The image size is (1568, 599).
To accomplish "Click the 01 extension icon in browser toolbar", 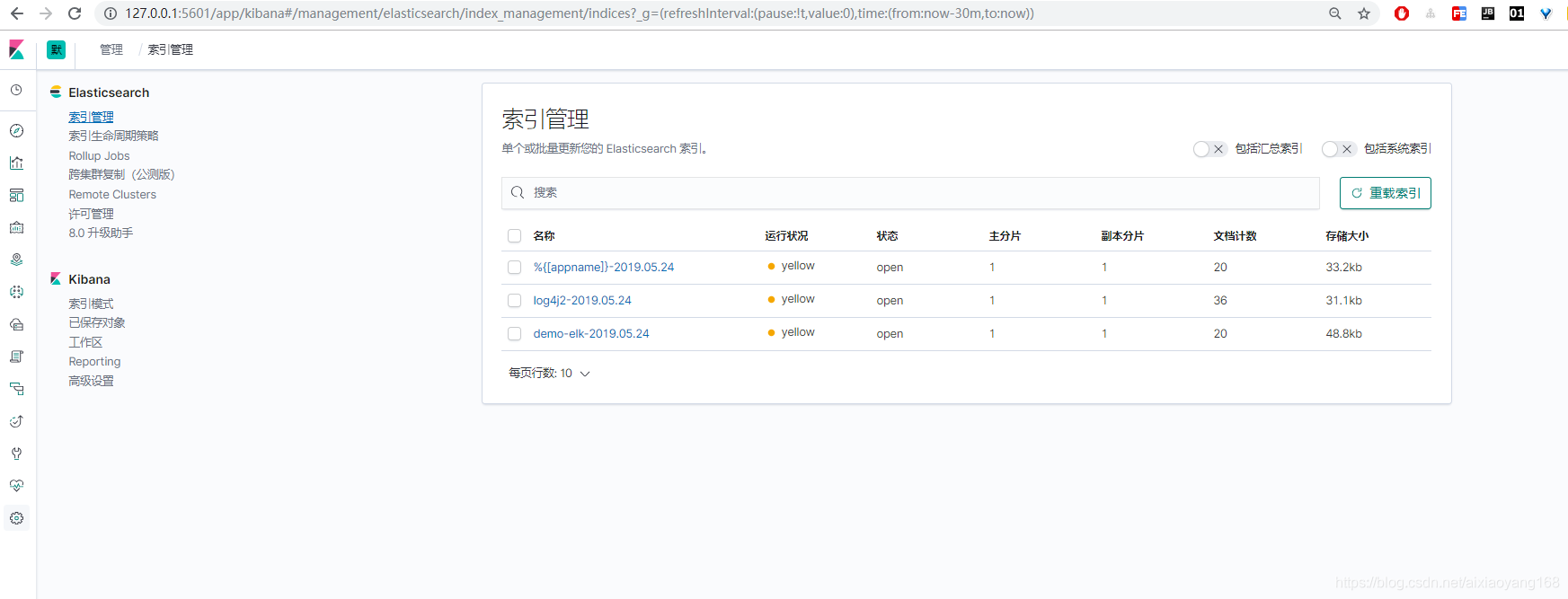I will [1517, 13].
